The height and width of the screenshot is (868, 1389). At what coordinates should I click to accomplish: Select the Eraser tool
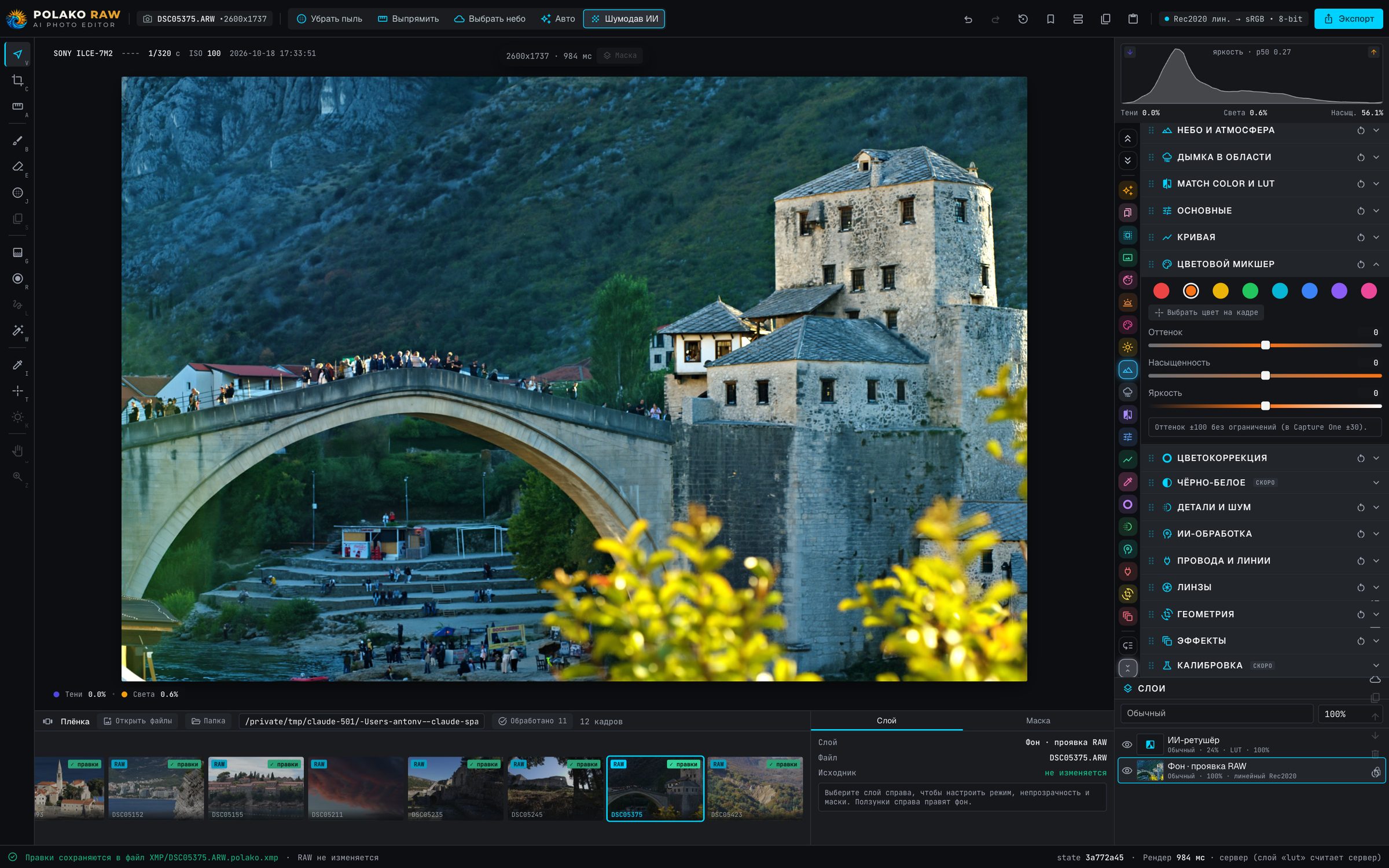18,167
